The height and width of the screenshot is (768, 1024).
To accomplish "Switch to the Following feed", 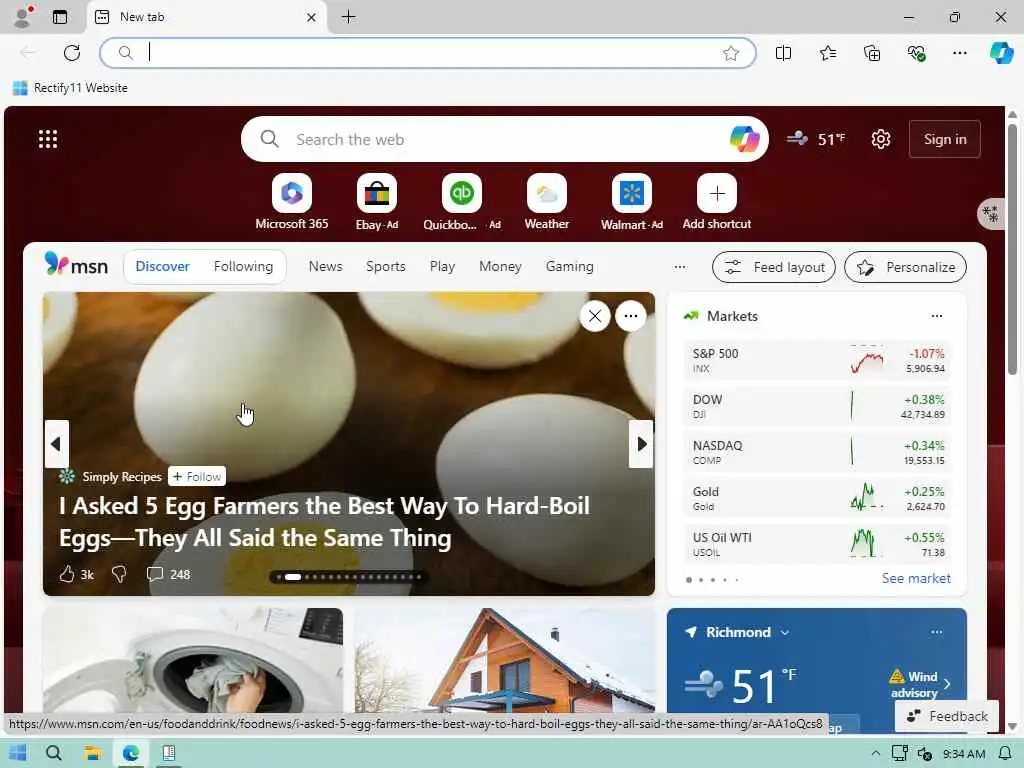I will coord(243,266).
